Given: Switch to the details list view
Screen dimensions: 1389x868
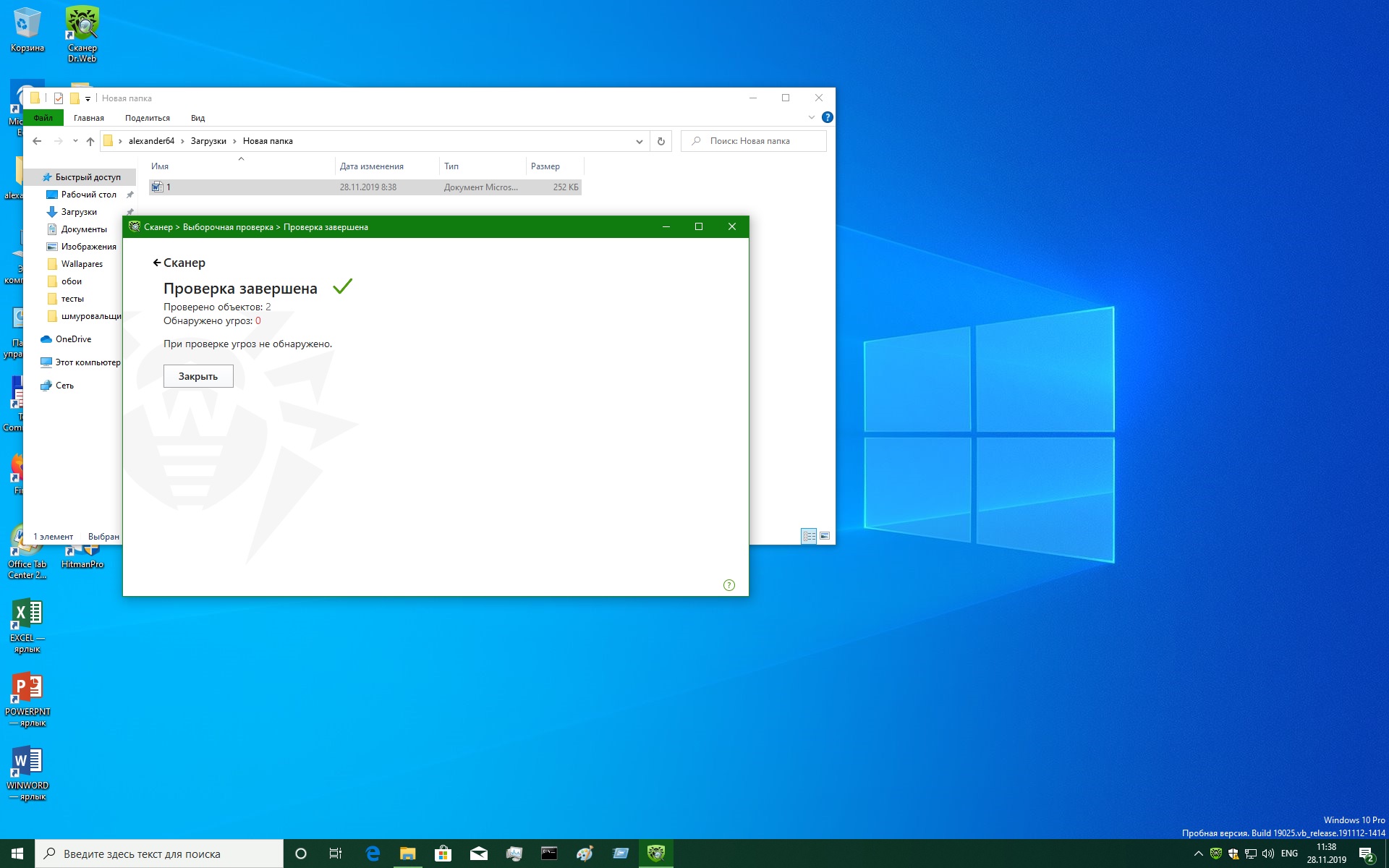Looking at the screenshot, I should (x=809, y=536).
